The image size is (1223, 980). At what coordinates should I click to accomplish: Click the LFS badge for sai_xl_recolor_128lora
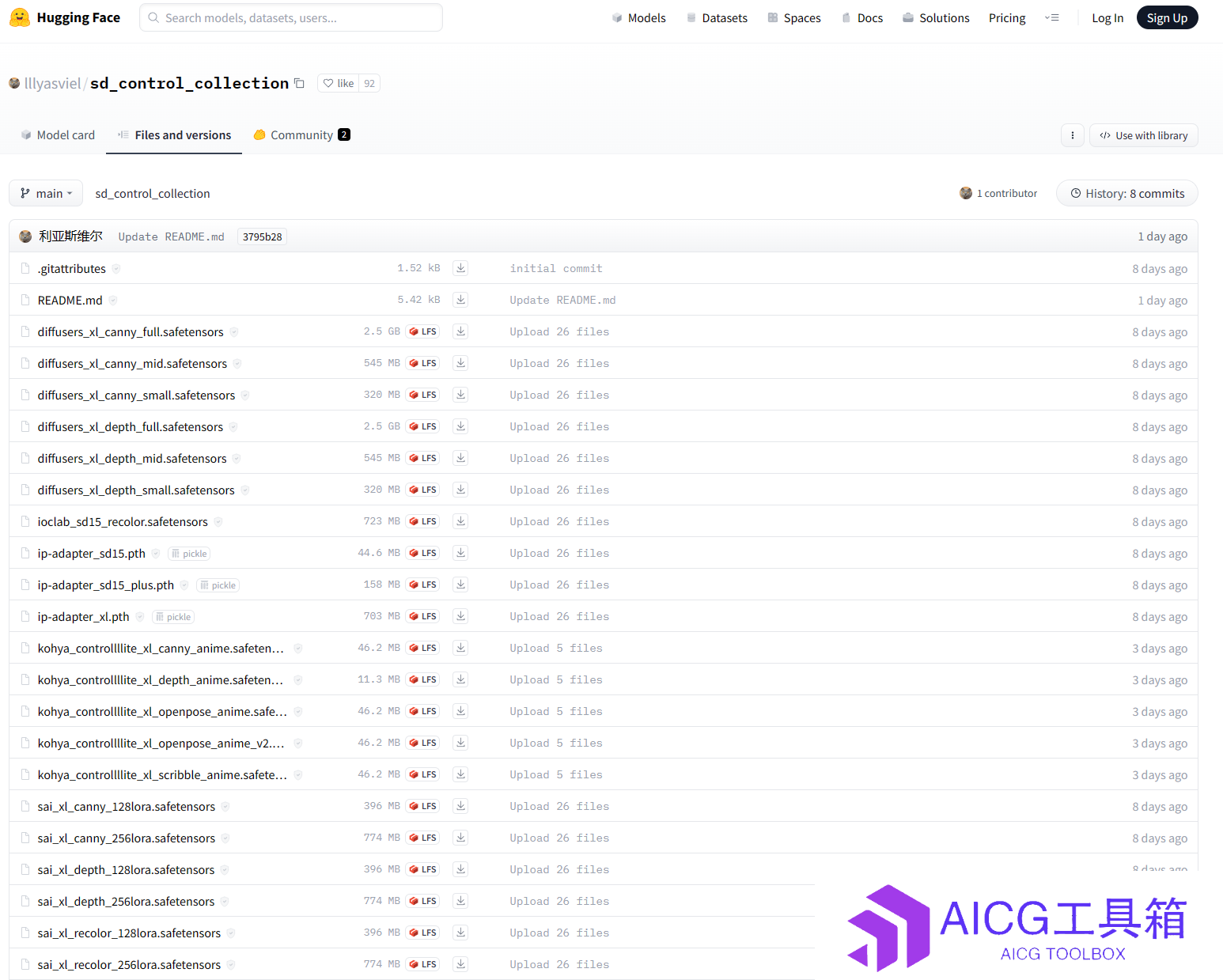click(x=423, y=933)
